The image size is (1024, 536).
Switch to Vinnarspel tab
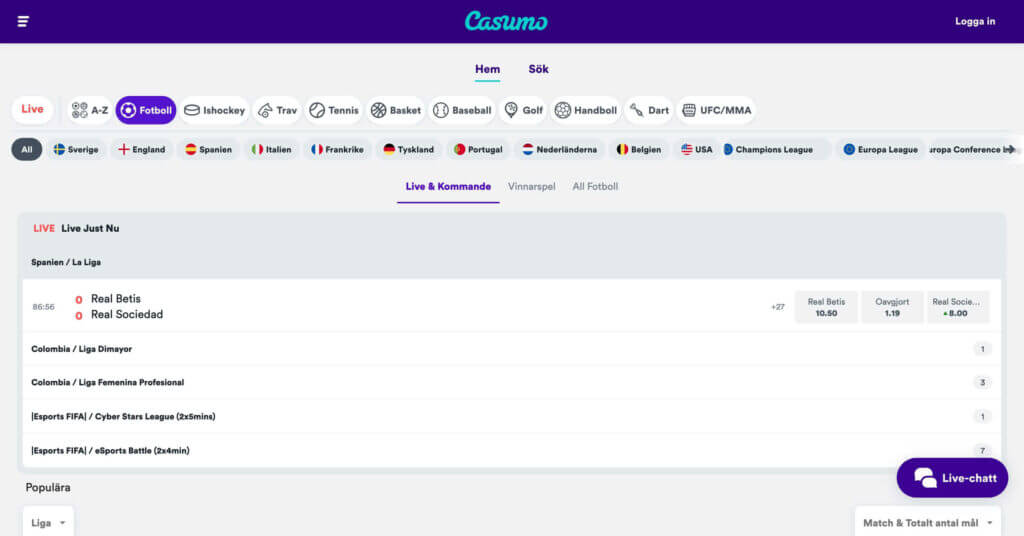532,187
